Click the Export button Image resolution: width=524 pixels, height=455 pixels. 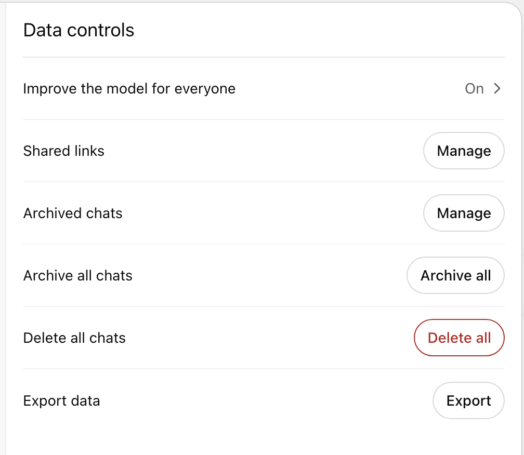click(469, 400)
